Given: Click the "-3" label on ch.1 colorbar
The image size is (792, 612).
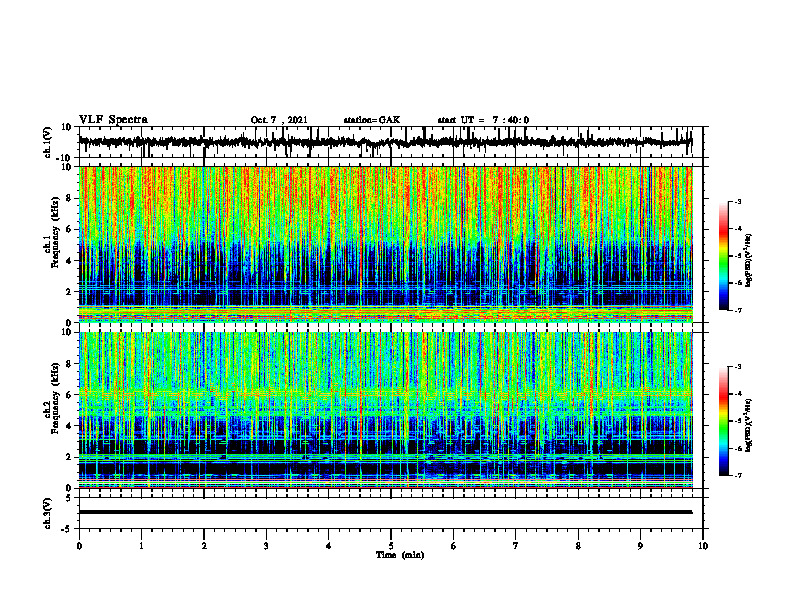Looking at the screenshot, I should (x=737, y=201).
